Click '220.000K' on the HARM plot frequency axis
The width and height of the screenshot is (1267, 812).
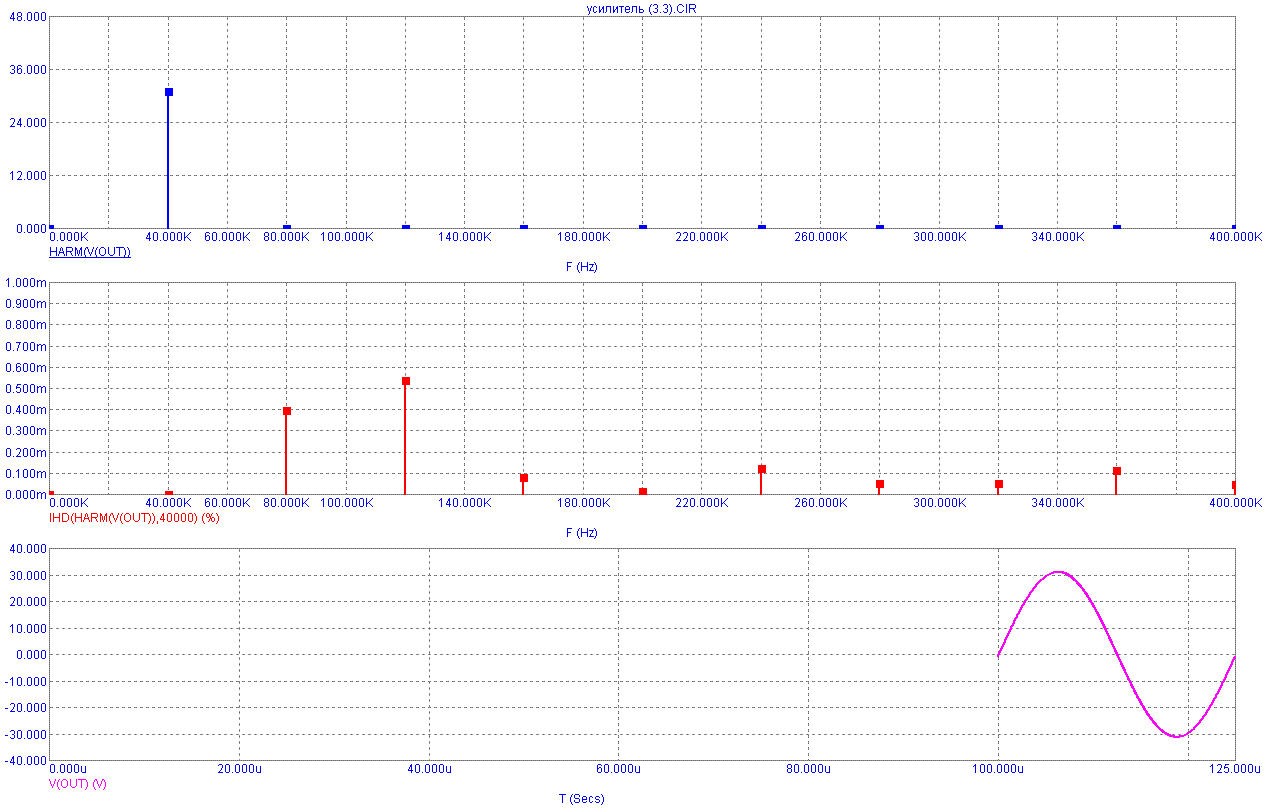point(702,237)
